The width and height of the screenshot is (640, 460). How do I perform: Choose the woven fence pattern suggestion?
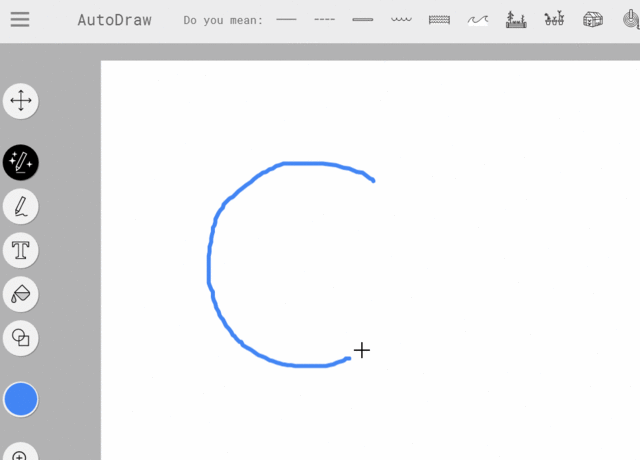click(439, 20)
